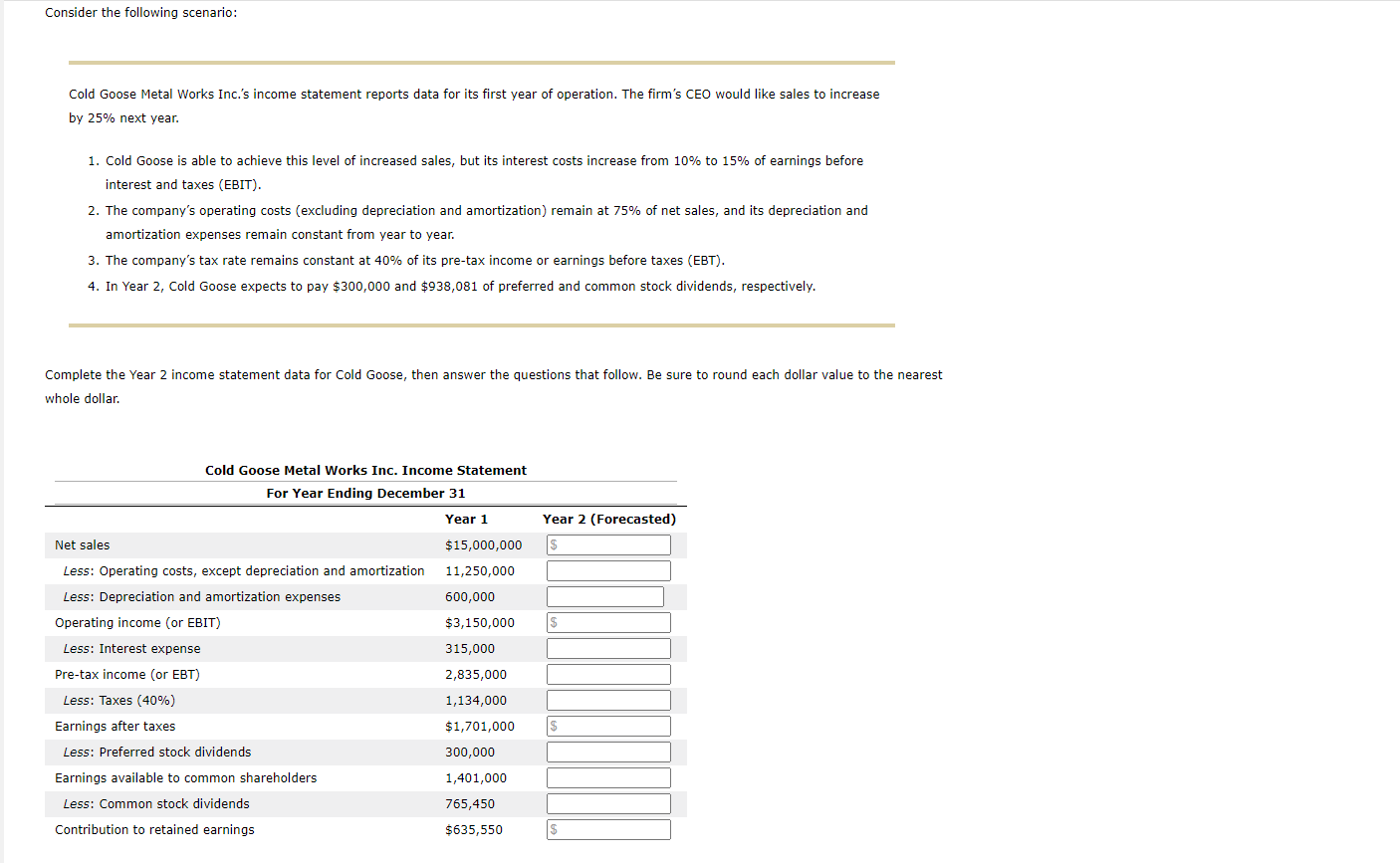Select the Pre-tax income (EBT) entry field
Screen dimensions: 1400x863
(607, 674)
